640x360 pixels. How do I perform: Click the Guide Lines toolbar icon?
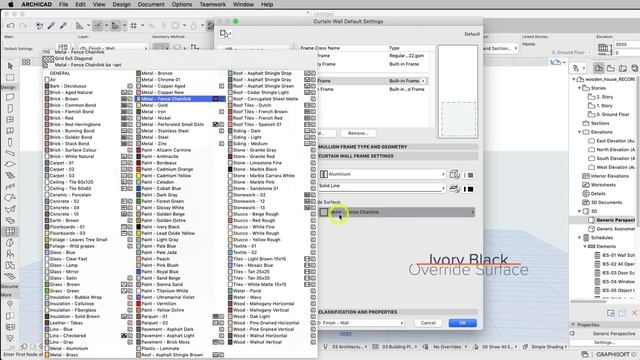coord(98,26)
